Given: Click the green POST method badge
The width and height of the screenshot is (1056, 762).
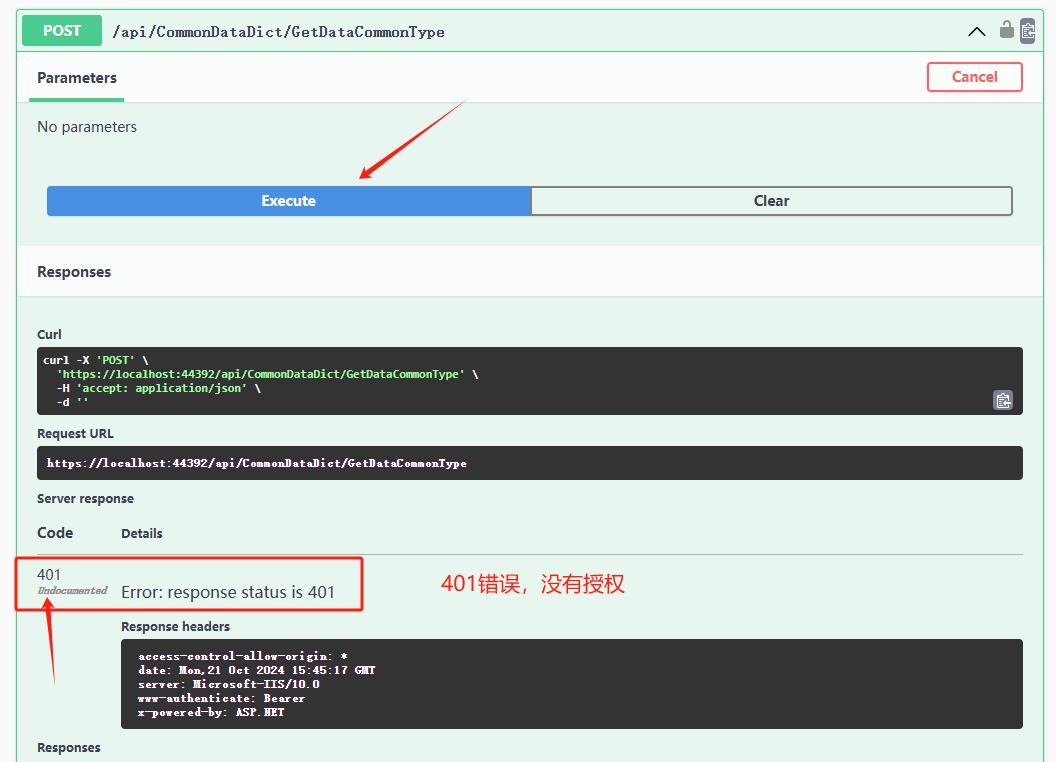Looking at the screenshot, I should [62, 31].
